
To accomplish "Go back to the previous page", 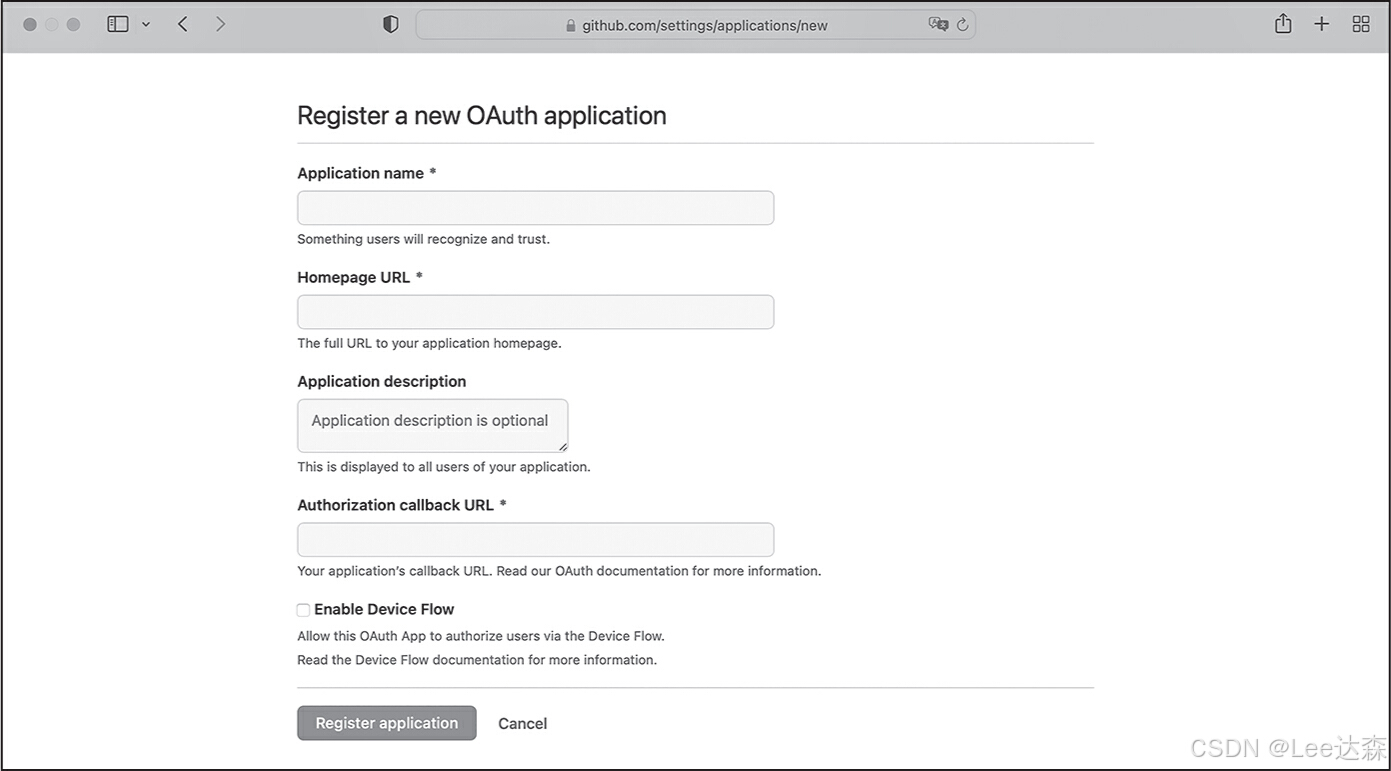I will click(x=182, y=23).
